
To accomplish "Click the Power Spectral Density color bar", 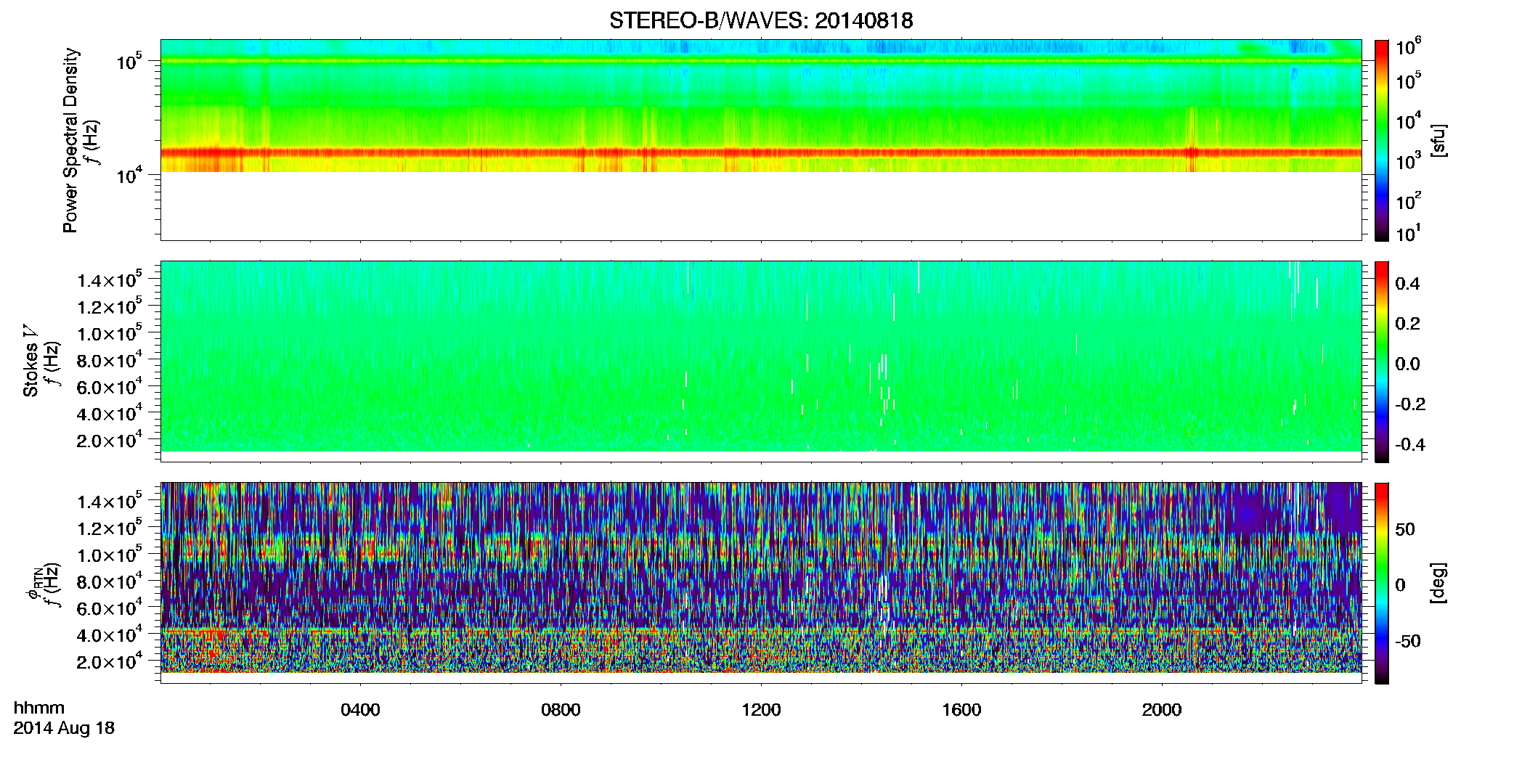I will pyautogui.click(x=1381, y=140).
